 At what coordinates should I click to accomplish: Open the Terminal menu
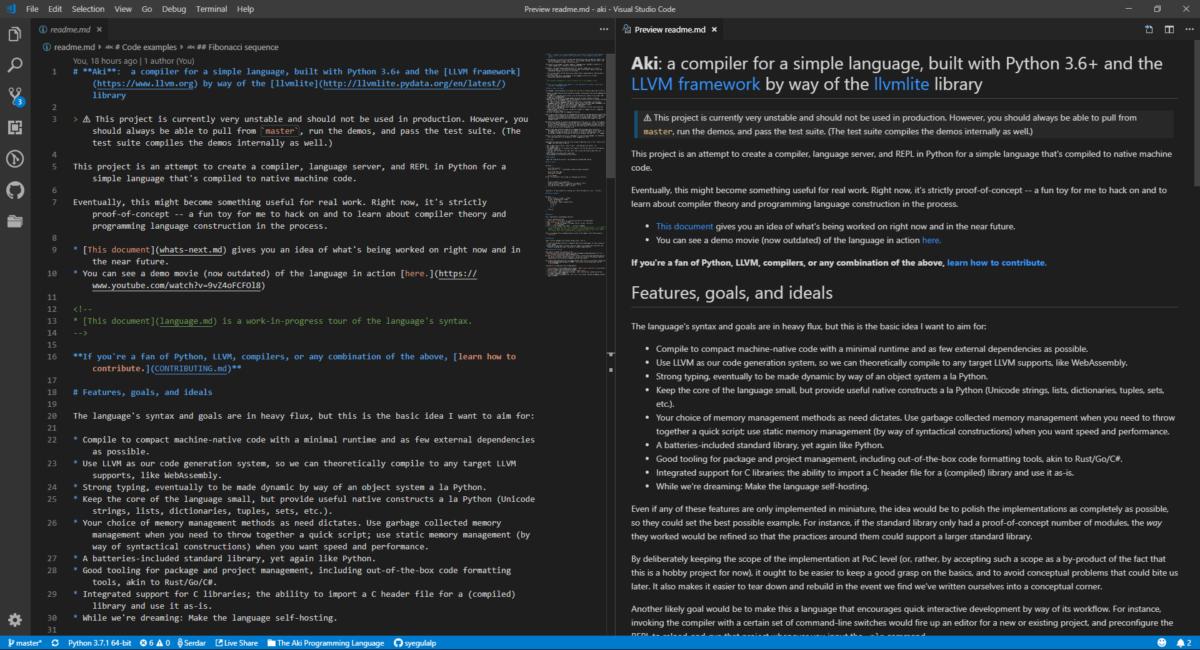click(x=210, y=8)
